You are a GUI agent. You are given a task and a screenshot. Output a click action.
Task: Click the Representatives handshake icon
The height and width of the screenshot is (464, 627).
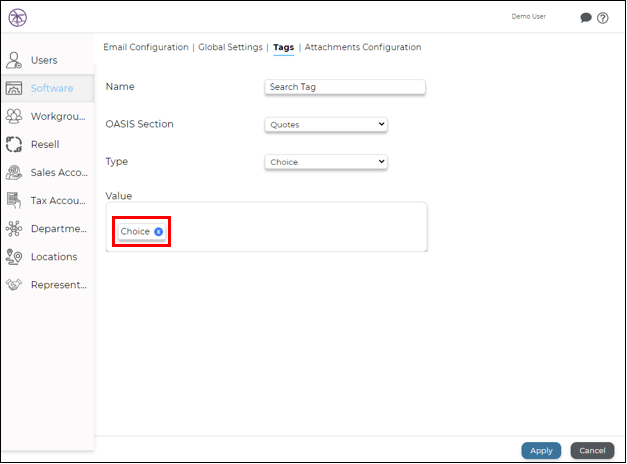[x=14, y=285]
